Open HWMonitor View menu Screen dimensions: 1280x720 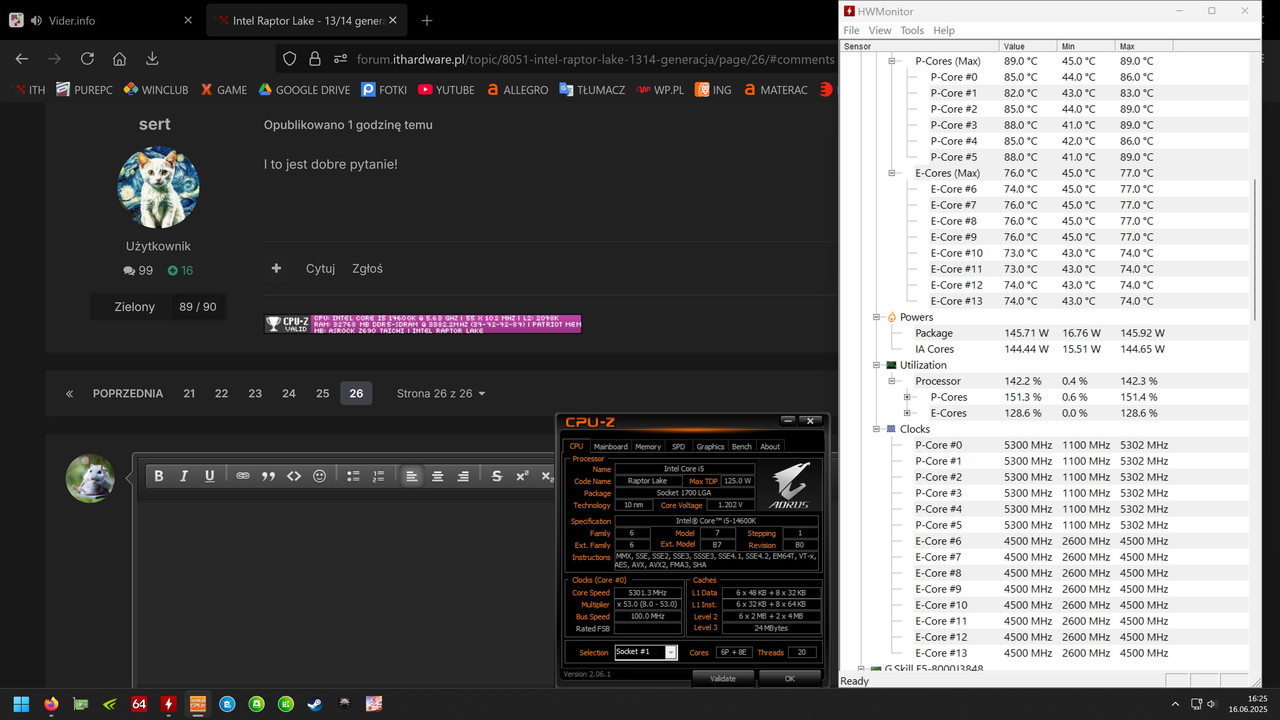(880, 31)
